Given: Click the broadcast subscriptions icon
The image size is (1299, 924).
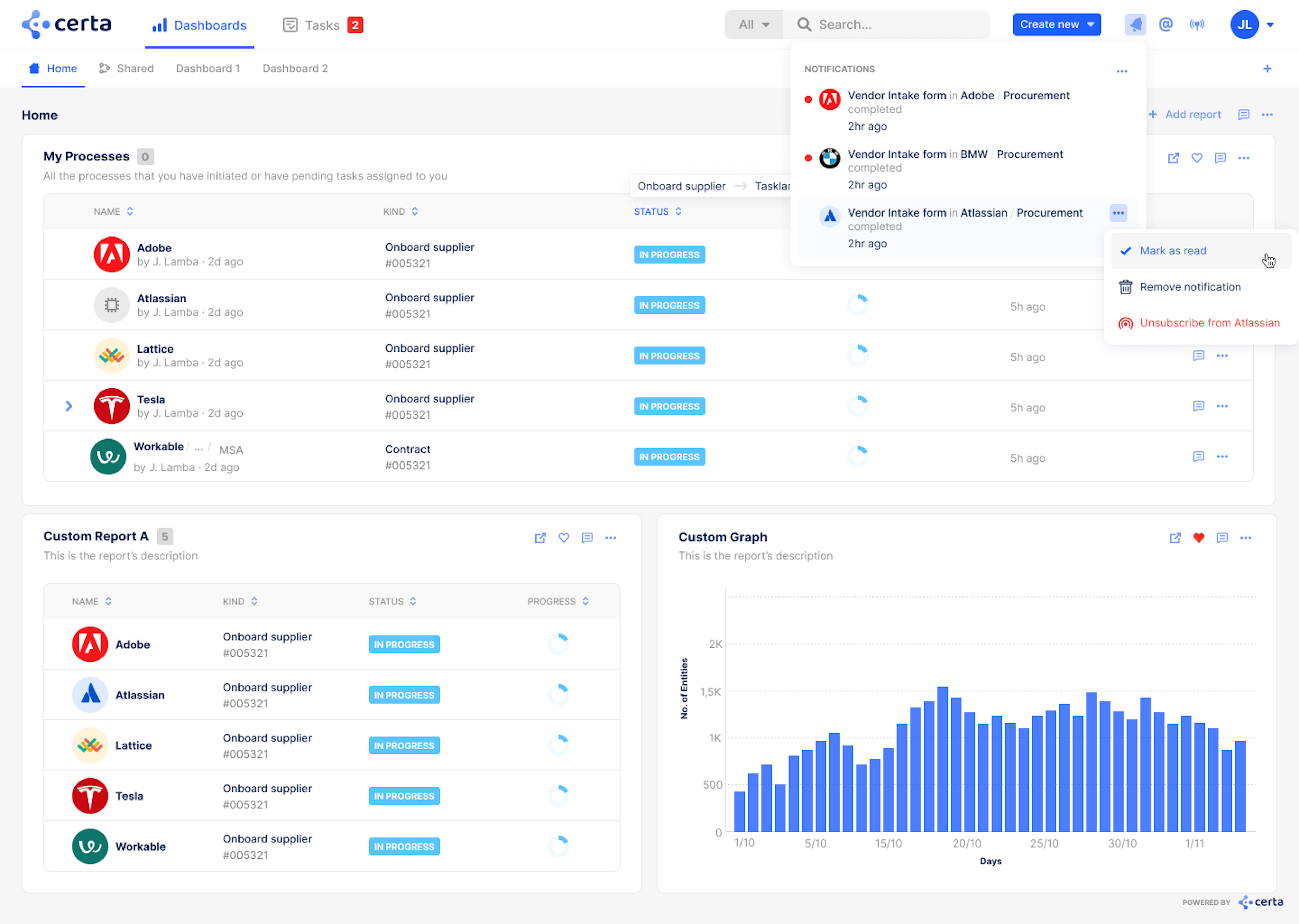Looking at the screenshot, I should point(1197,24).
